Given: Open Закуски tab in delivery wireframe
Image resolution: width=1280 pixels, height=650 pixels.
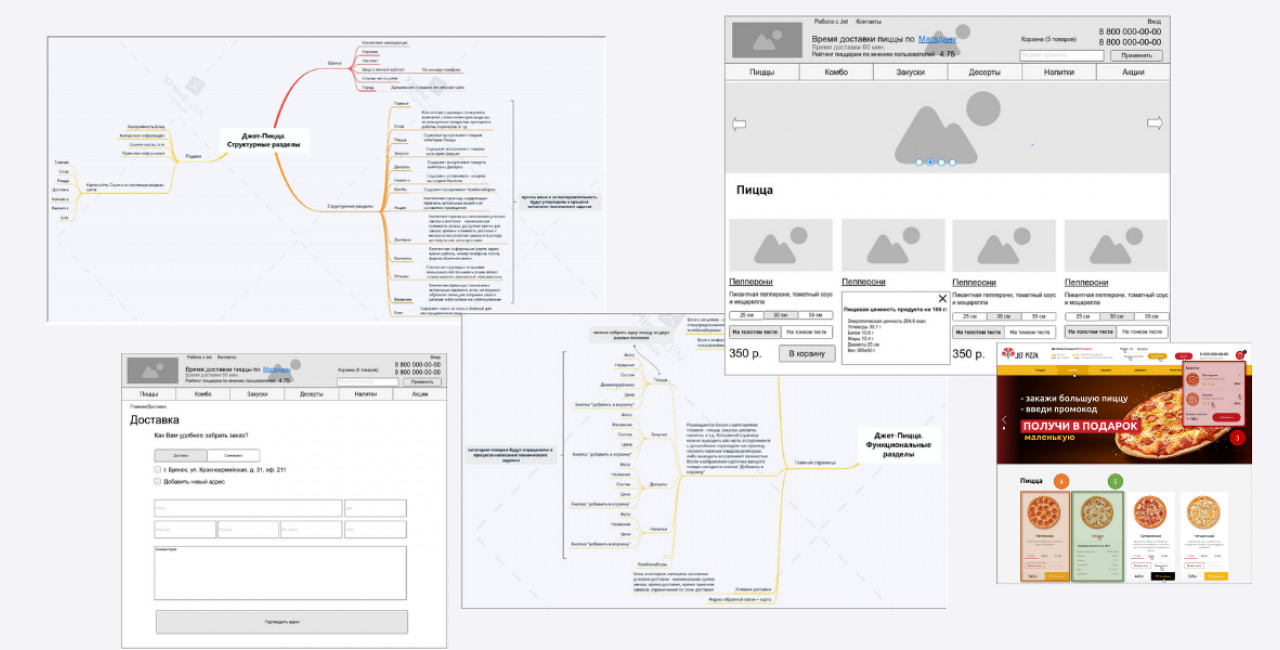Looking at the screenshot, I should pos(257,394).
